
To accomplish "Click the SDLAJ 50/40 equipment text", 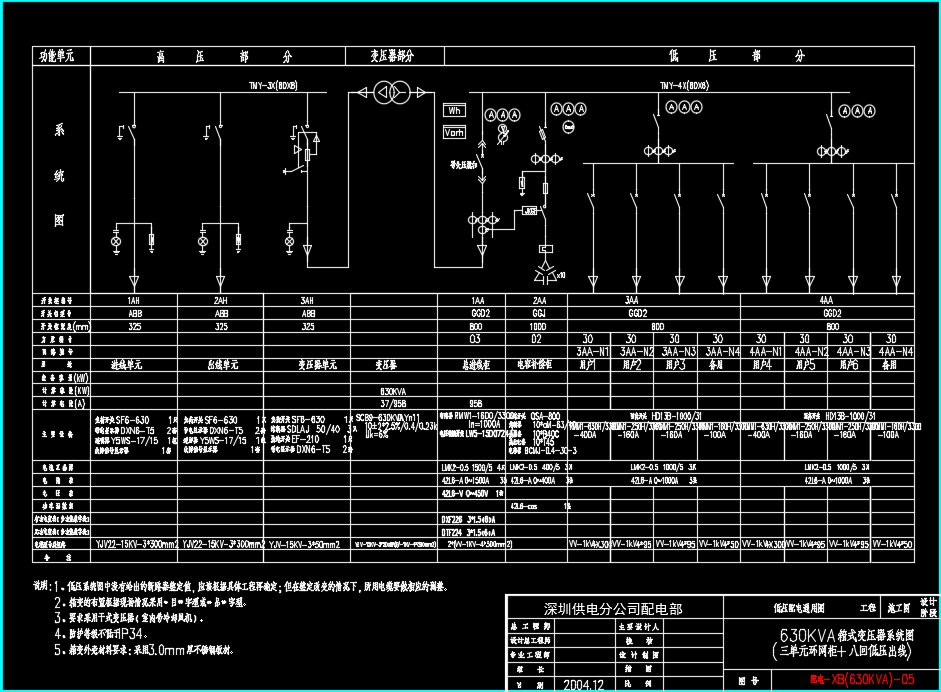I will 313,430.
